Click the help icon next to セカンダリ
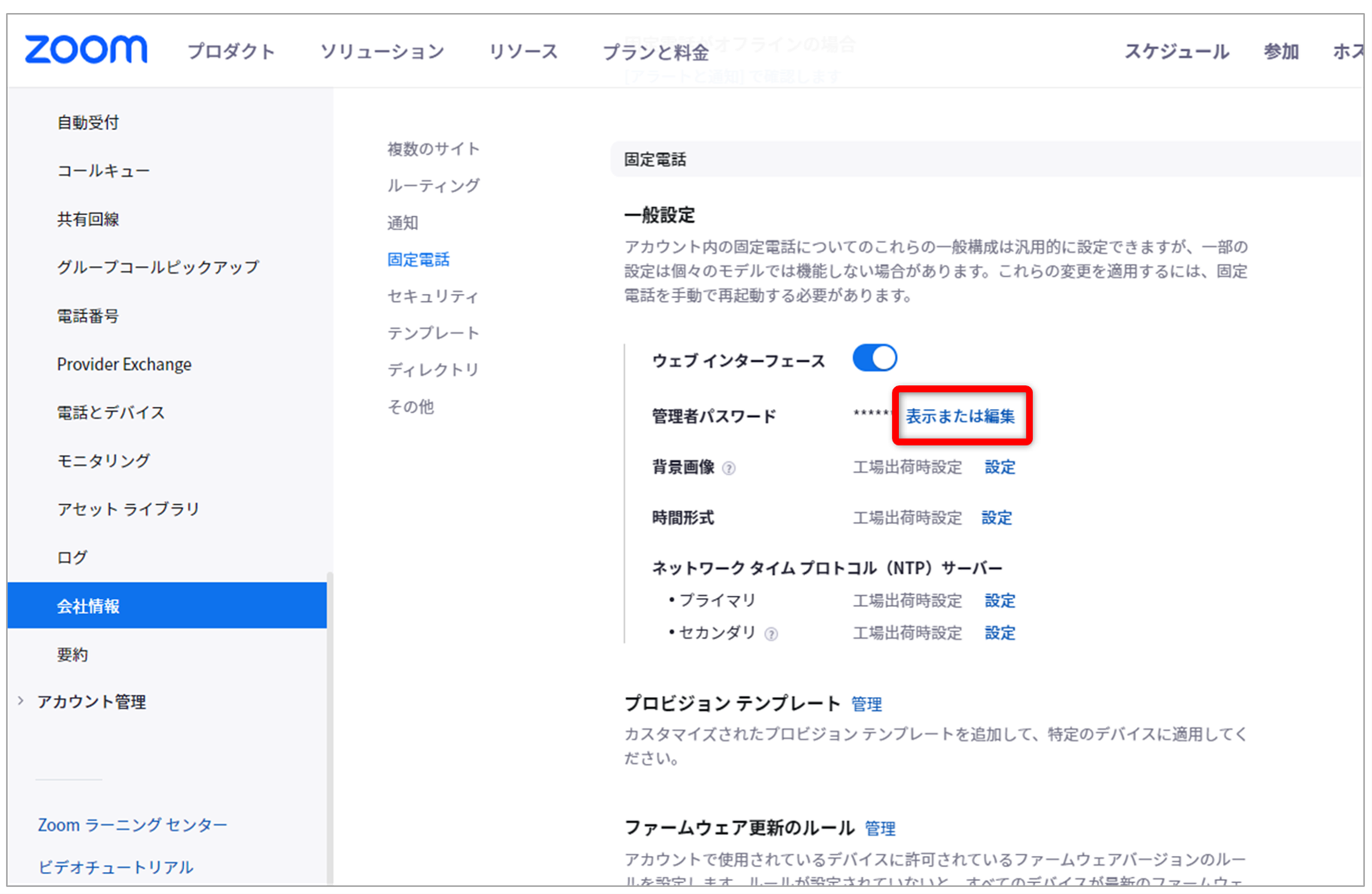Image resolution: width=1372 pixels, height=894 pixels. 771,634
